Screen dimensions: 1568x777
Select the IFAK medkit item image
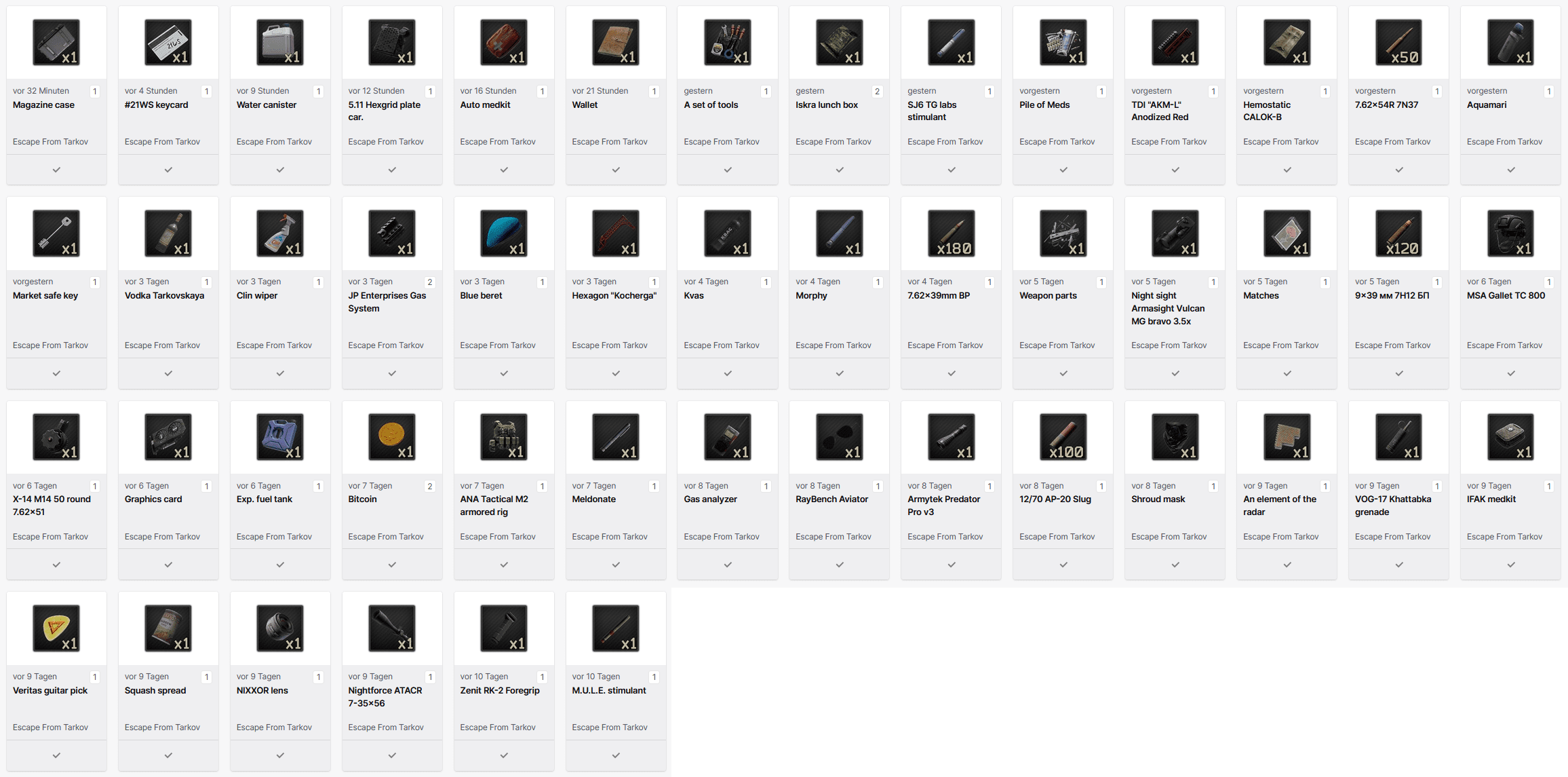pyautogui.click(x=1511, y=437)
